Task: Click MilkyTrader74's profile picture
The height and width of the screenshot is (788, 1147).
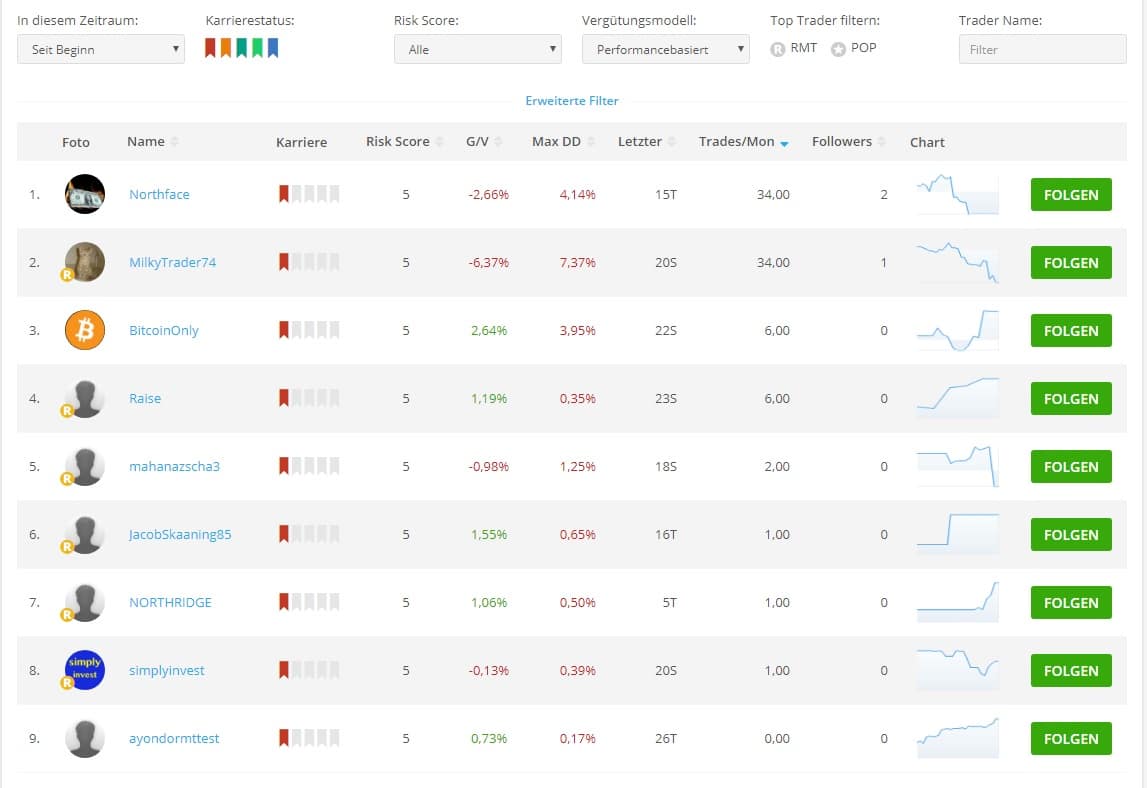Action: (85, 262)
